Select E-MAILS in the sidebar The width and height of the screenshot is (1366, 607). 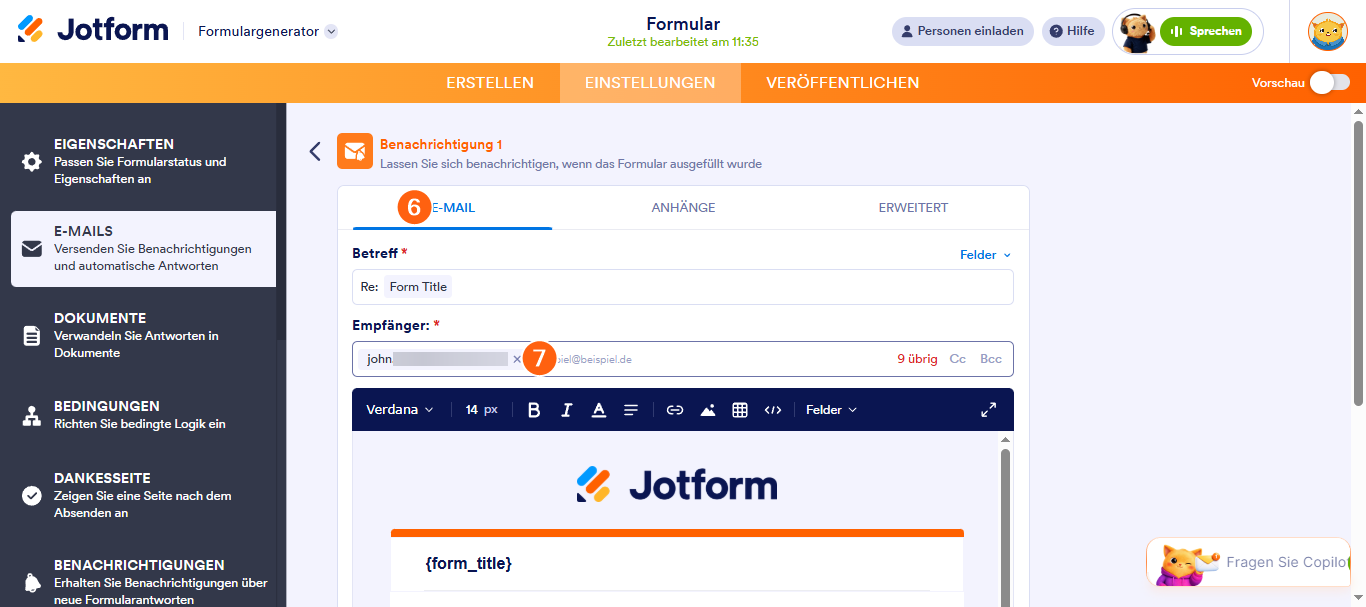click(x=143, y=248)
